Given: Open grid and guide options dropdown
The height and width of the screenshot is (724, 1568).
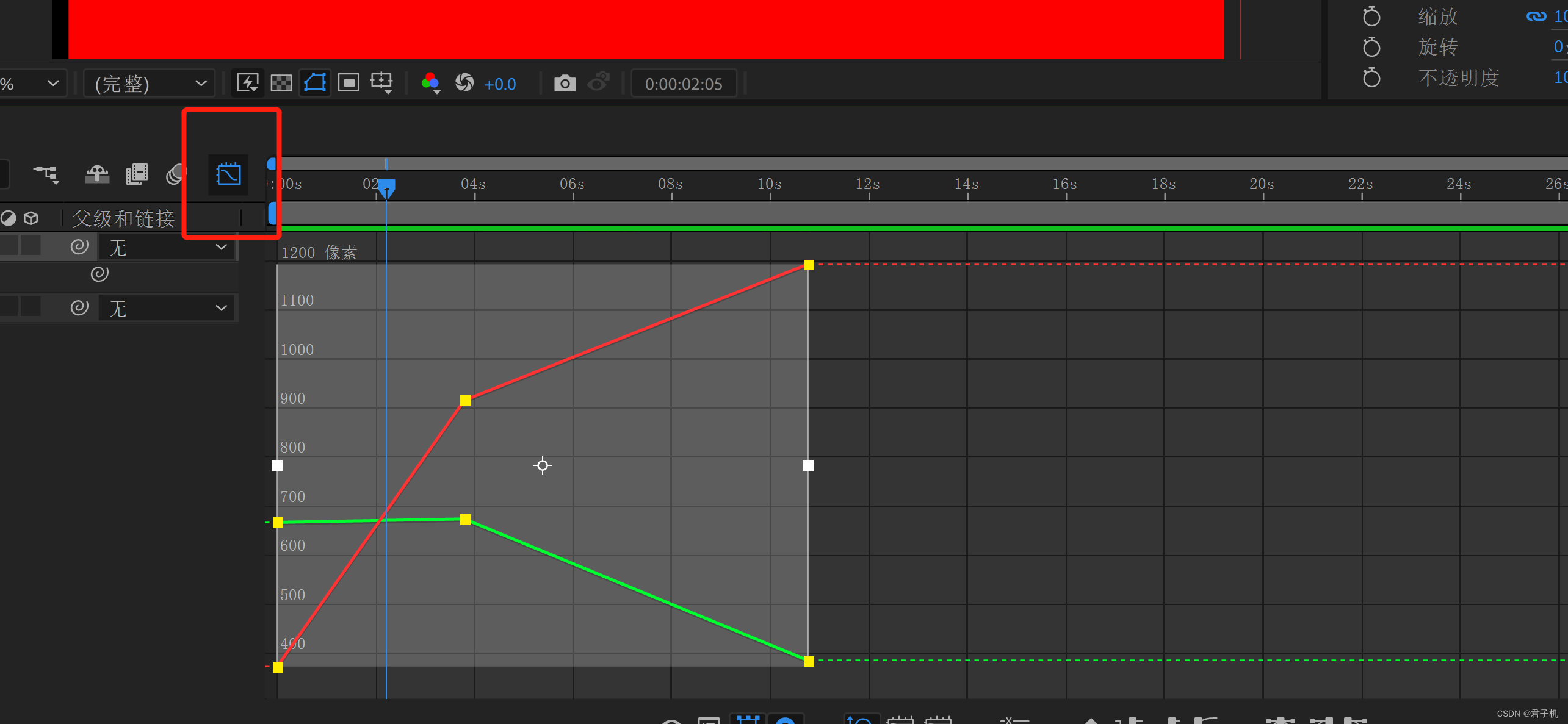Looking at the screenshot, I should 383,83.
